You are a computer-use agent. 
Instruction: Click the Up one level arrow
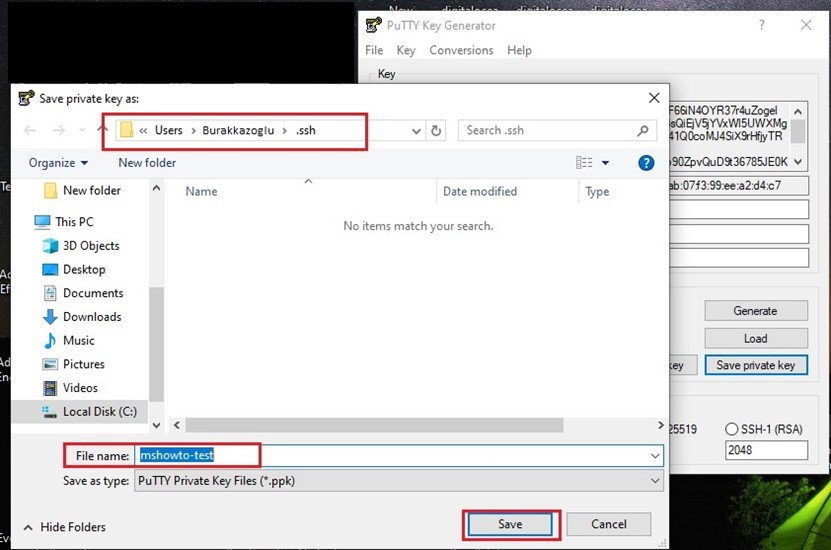click(102, 129)
